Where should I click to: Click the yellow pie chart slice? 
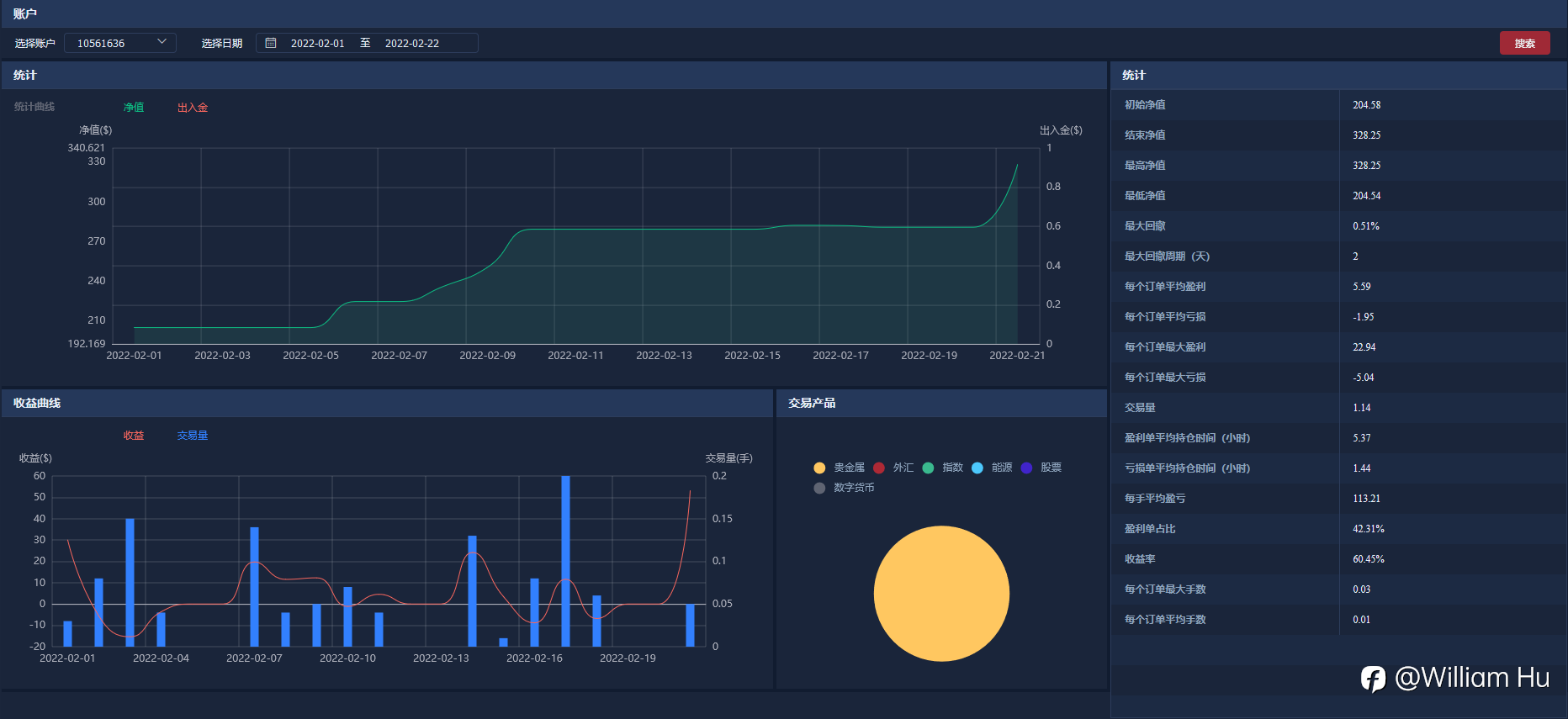pos(941,594)
